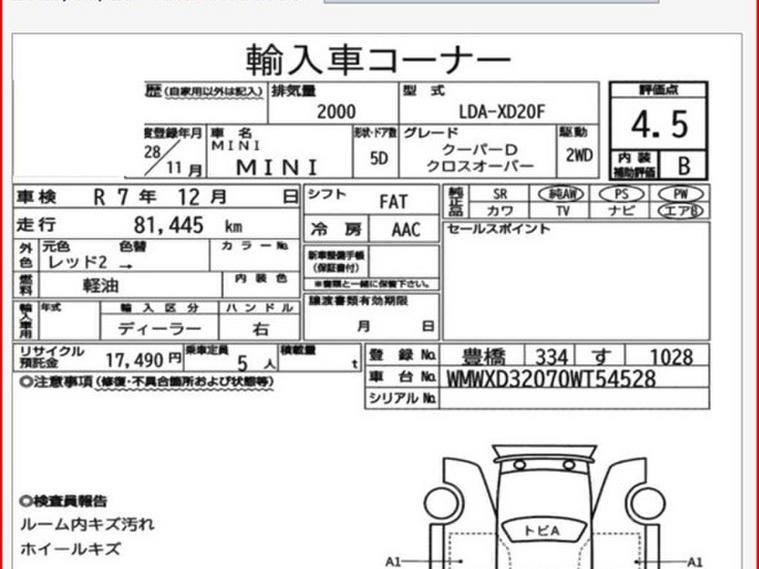
Task: Select inspector note ホイールキズ
Action: point(70,549)
